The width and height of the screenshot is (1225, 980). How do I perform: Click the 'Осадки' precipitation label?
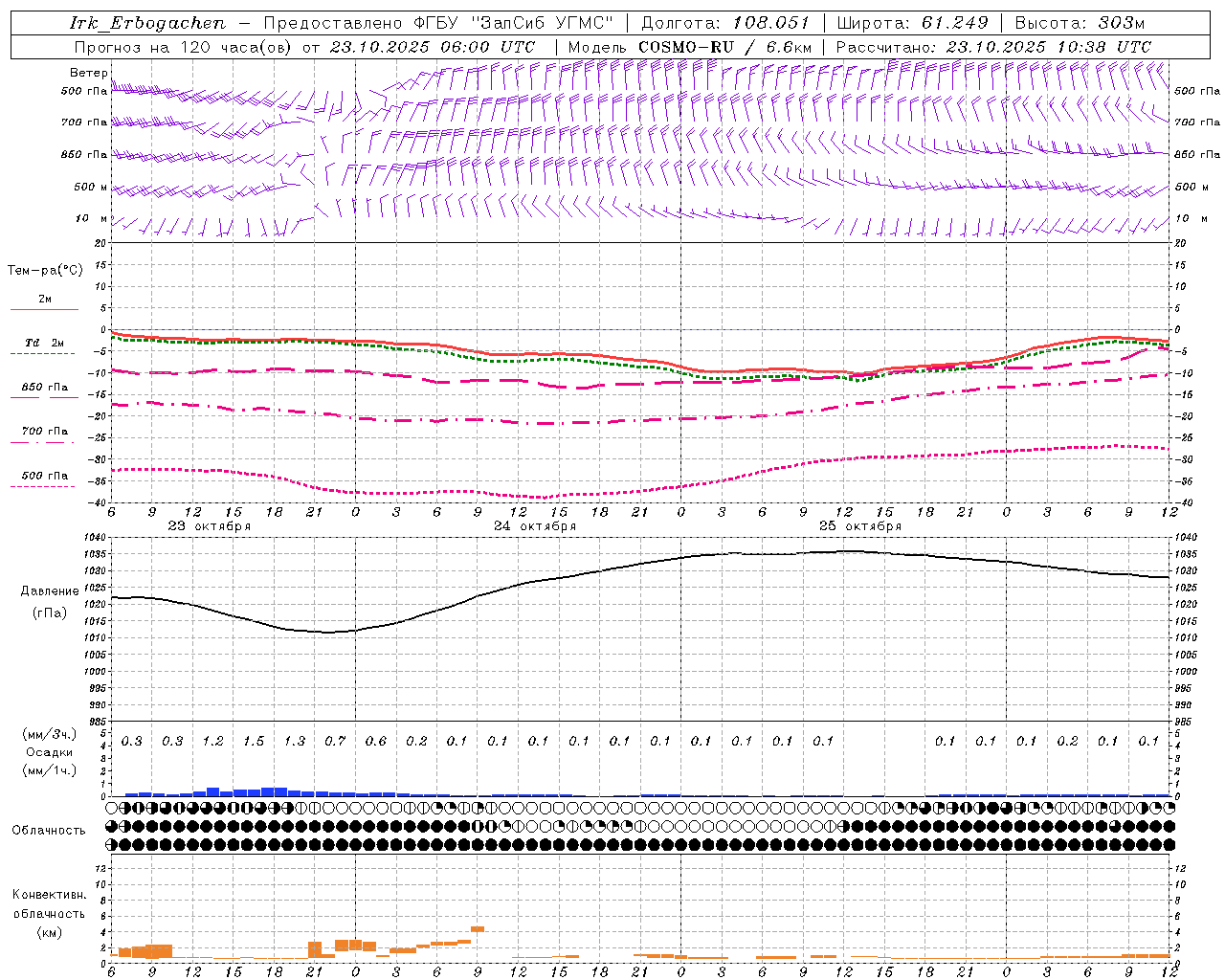(50, 752)
